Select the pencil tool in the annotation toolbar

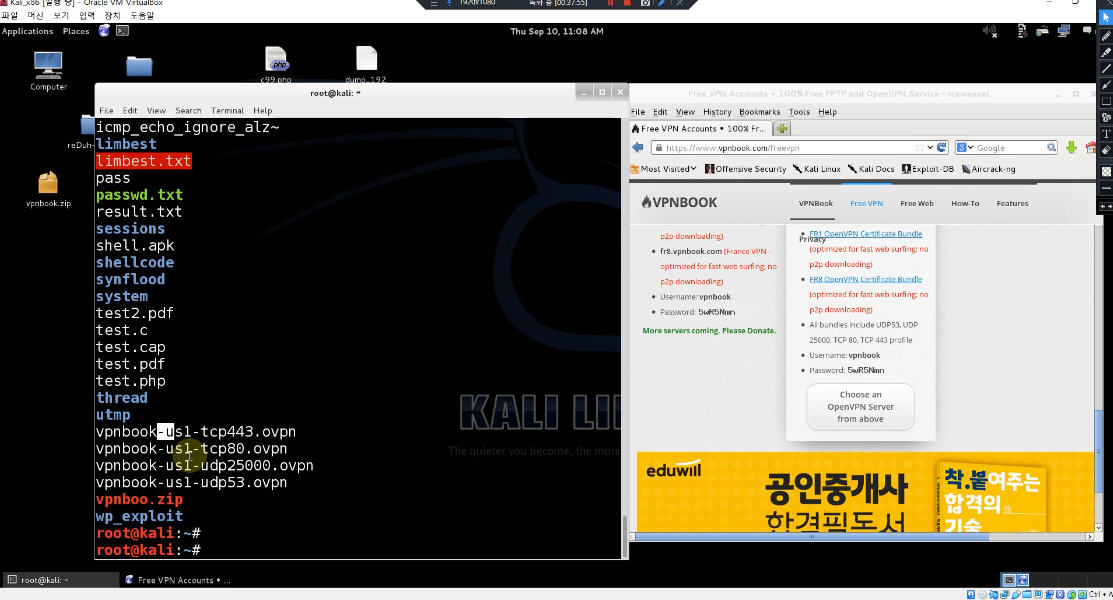pyautogui.click(x=1105, y=35)
